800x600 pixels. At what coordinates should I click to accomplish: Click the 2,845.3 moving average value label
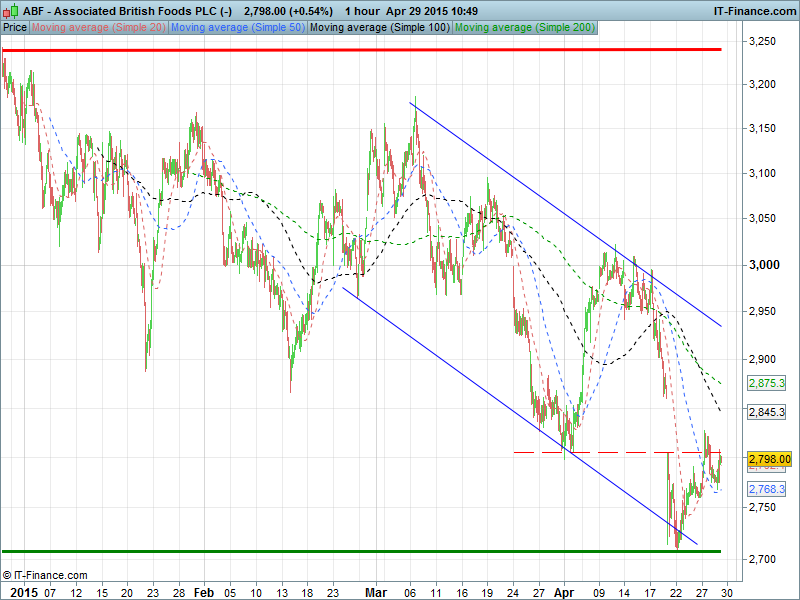coord(766,412)
